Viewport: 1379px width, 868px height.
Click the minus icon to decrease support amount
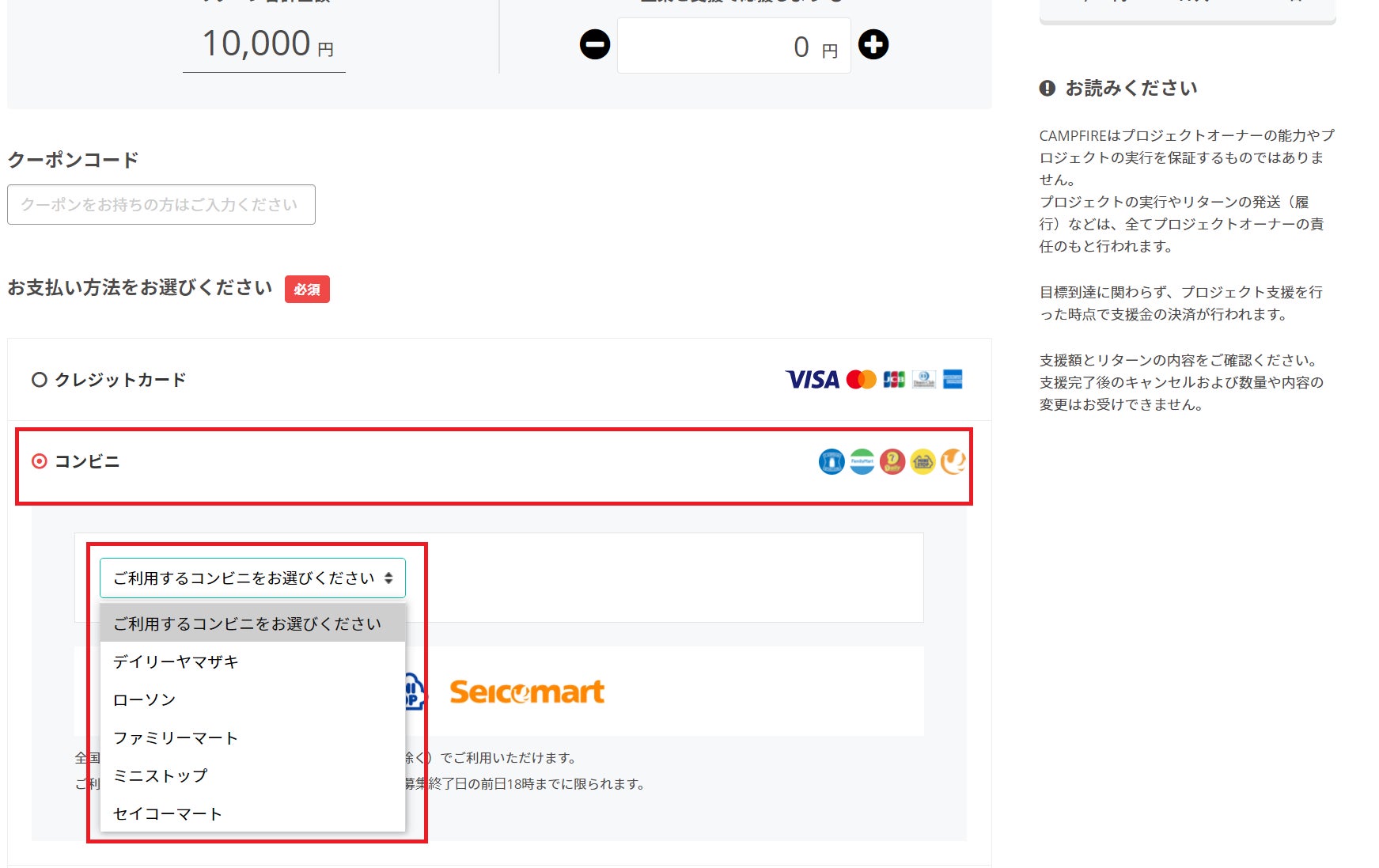coord(595,44)
